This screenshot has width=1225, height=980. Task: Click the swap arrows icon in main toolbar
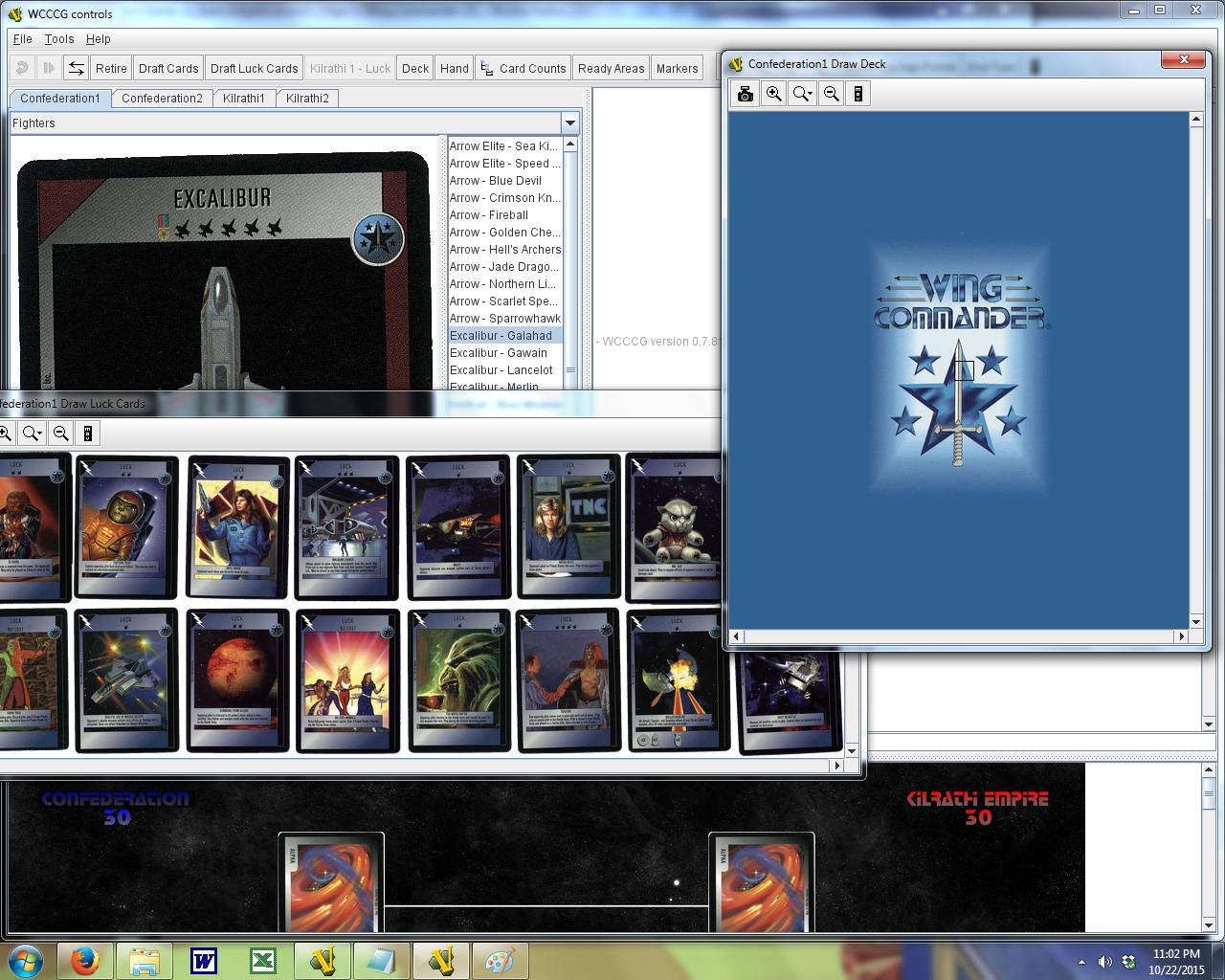[76, 68]
